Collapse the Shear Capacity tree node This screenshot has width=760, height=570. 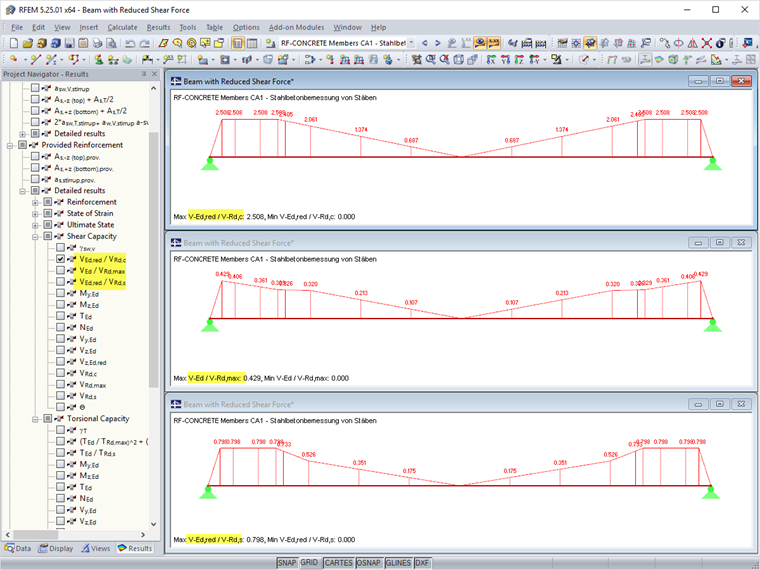pos(35,237)
